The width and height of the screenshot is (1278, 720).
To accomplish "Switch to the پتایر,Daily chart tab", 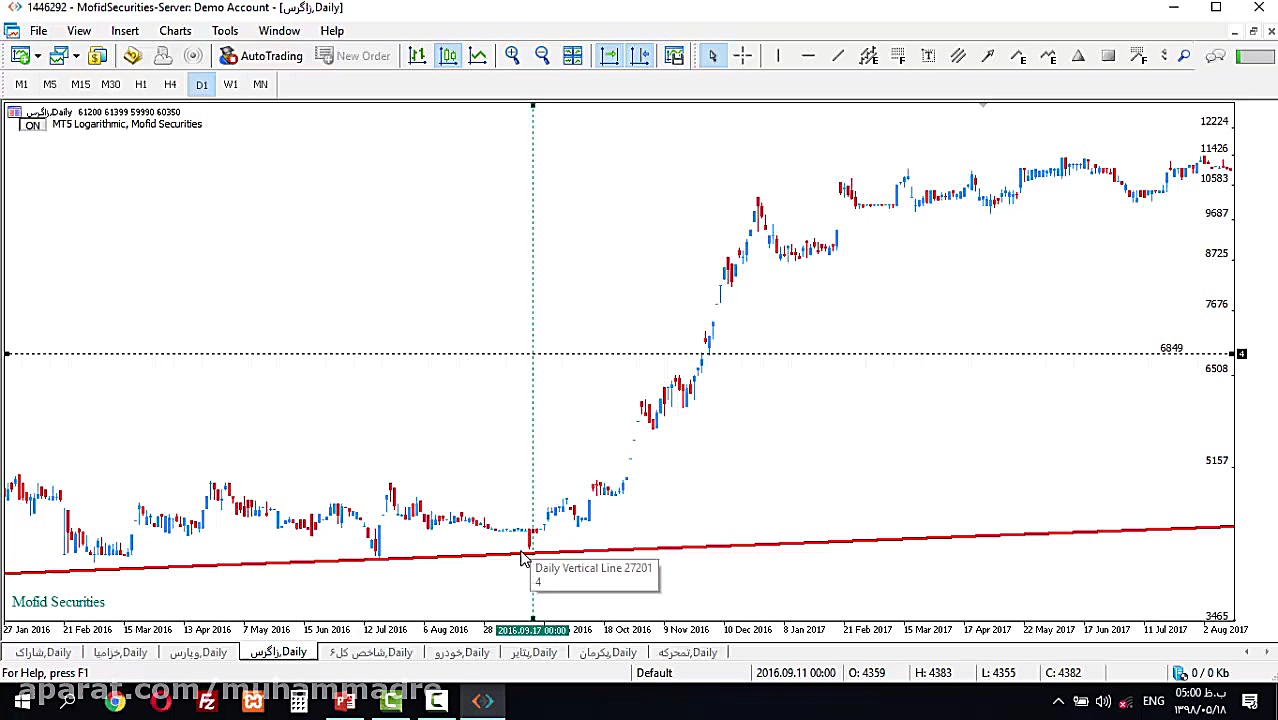I will (534, 653).
